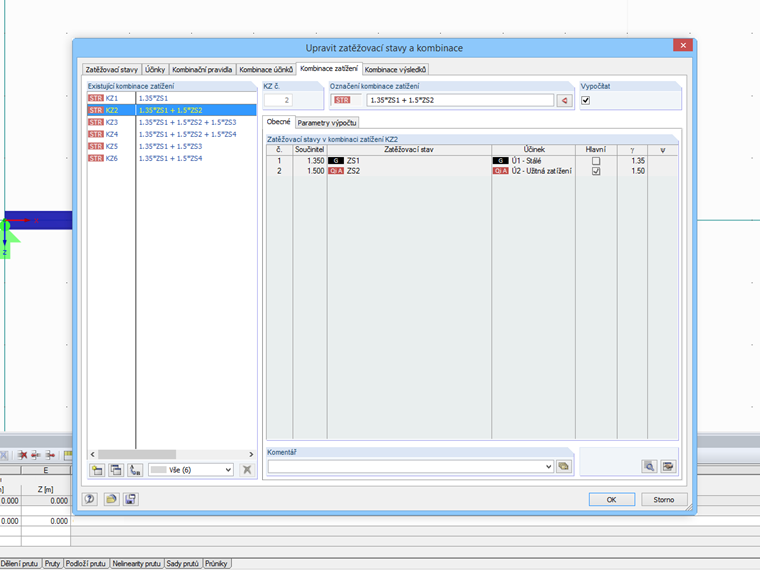Open the Sady prutů bottom tab
Viewport: 760px width, 570px height.
pyautogui.click(x=183, y=563)
